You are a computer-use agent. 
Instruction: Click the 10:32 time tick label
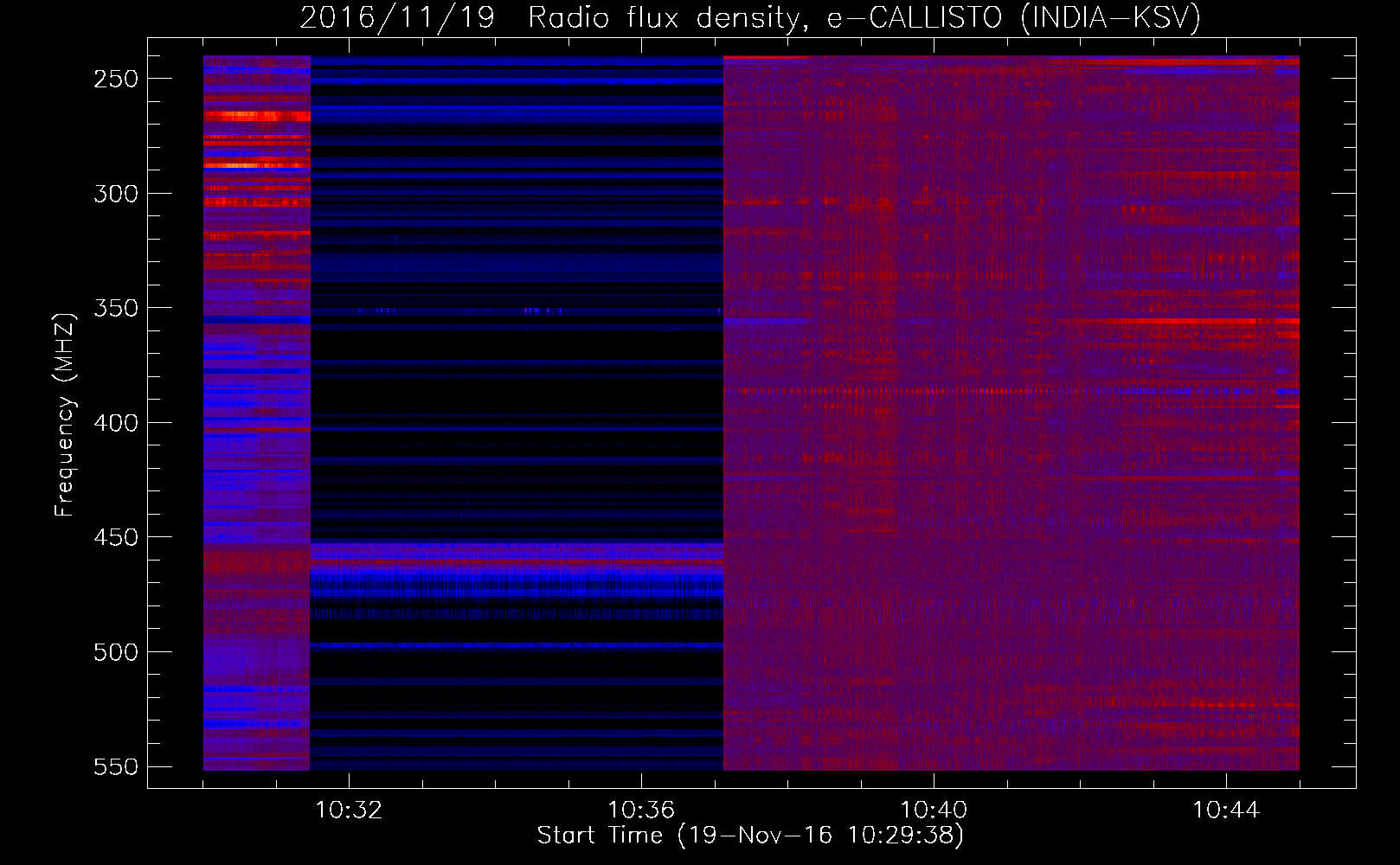tap(349, 811)
